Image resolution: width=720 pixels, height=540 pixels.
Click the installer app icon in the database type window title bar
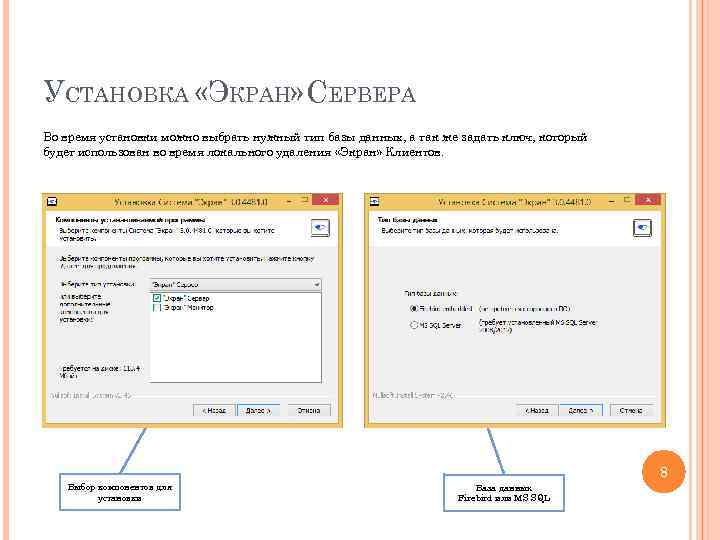click(x=375, y=202)
